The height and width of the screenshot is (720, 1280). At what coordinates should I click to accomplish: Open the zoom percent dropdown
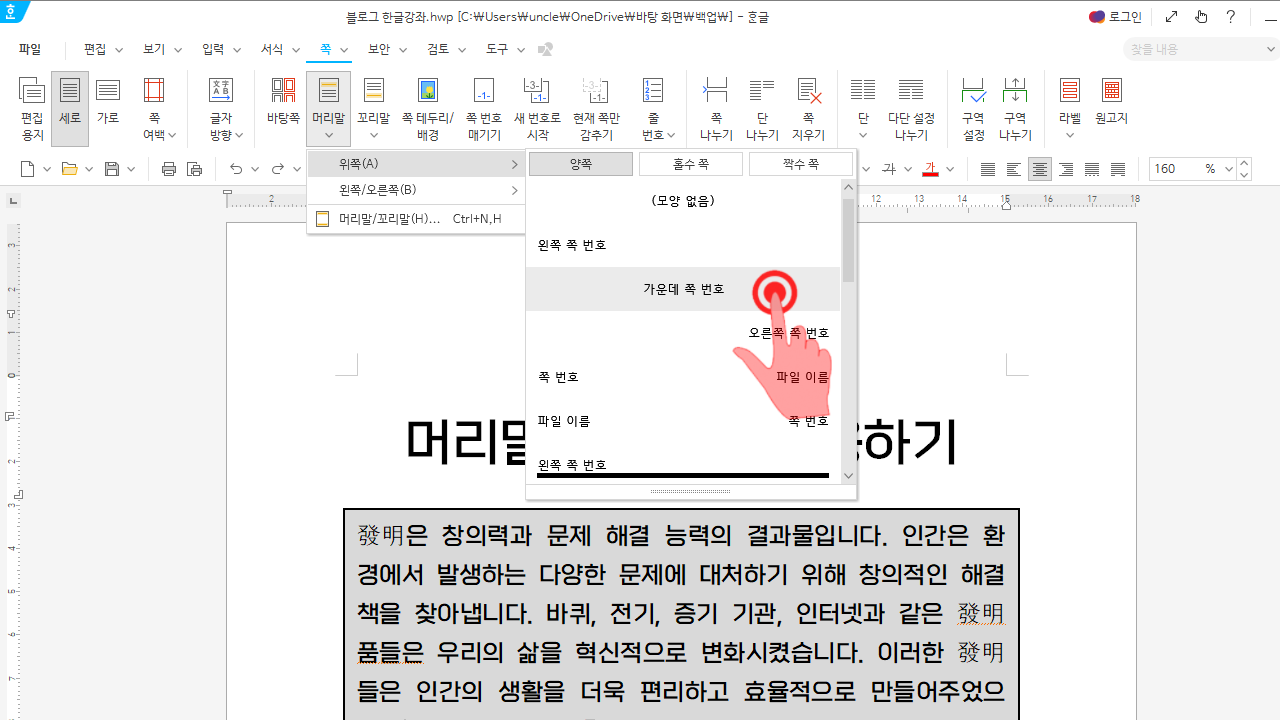pos(1228,169)
